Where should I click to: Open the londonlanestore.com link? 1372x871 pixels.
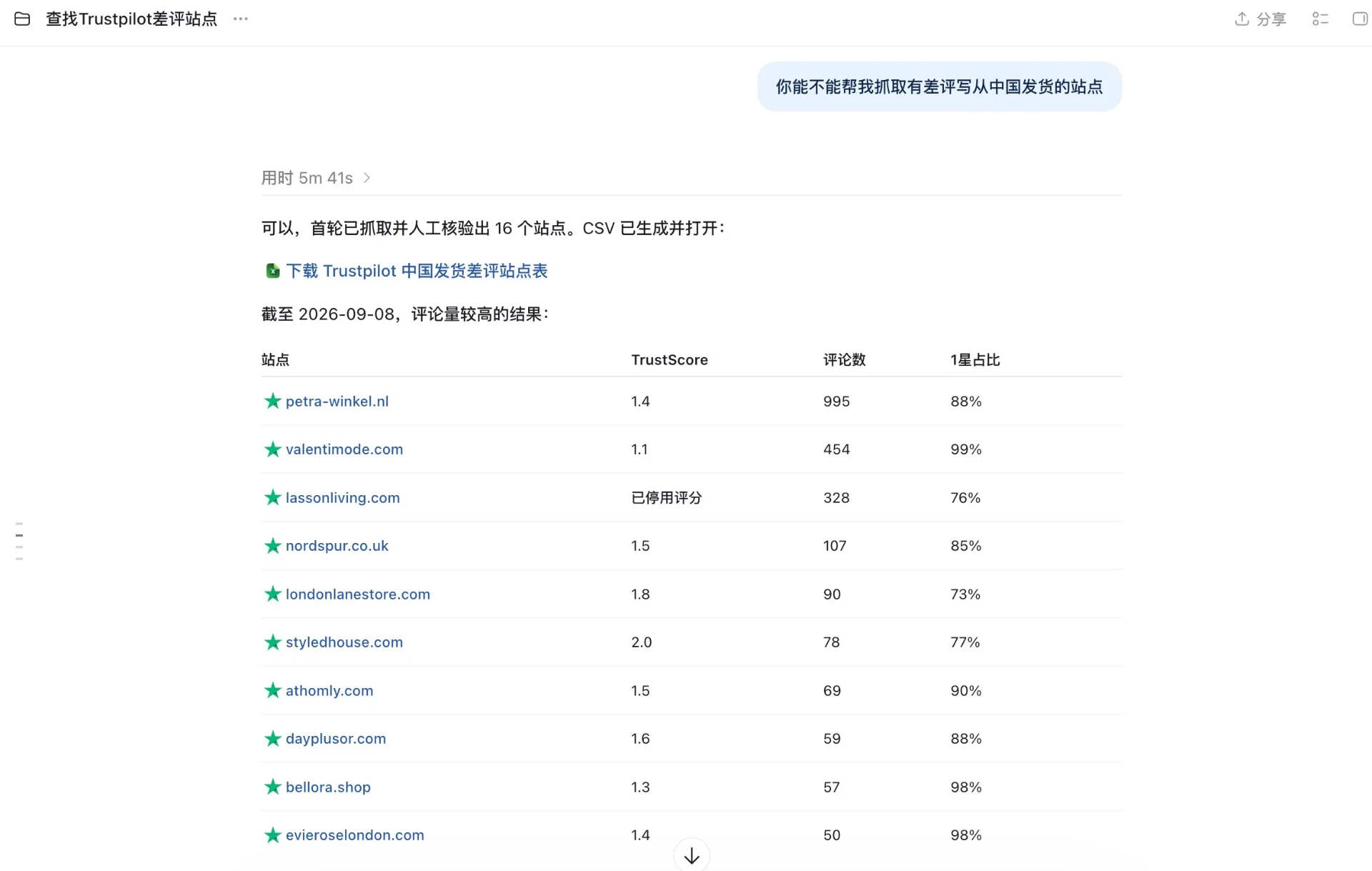(x=358, y=594)
